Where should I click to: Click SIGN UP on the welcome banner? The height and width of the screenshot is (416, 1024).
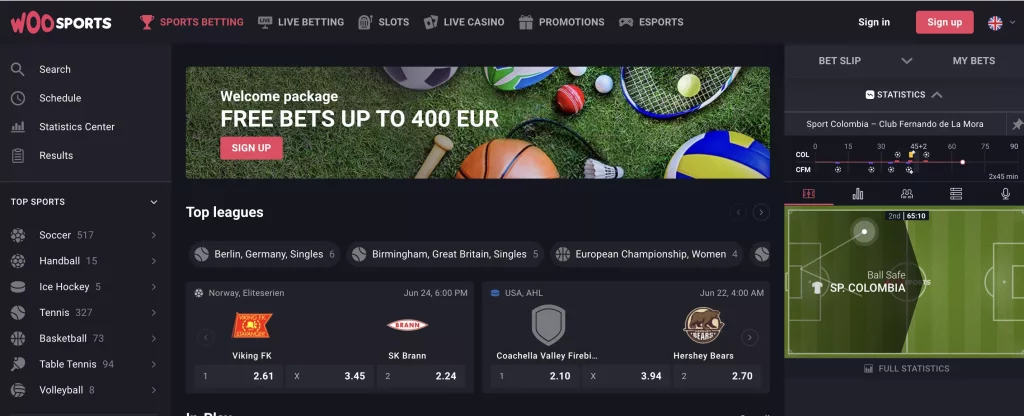tap(251, 148)
